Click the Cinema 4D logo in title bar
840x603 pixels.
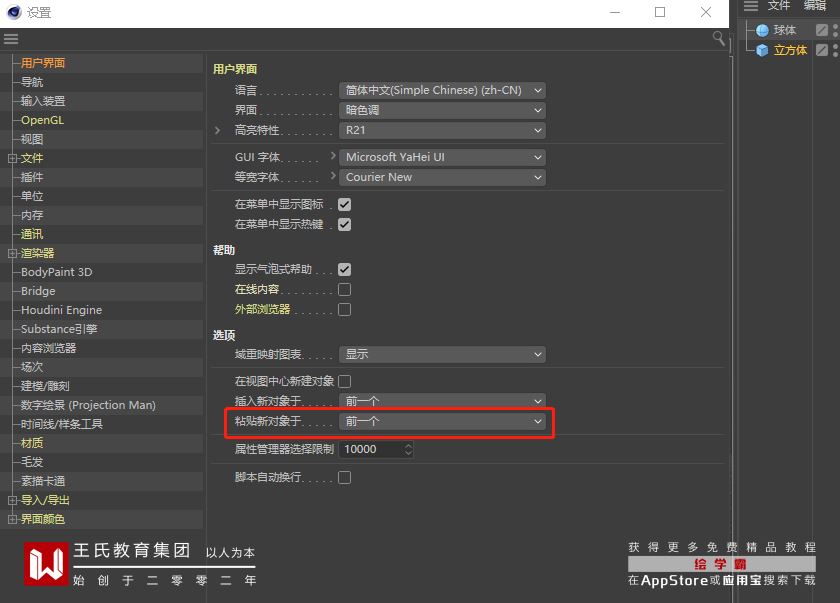click(x=13, y=12)
